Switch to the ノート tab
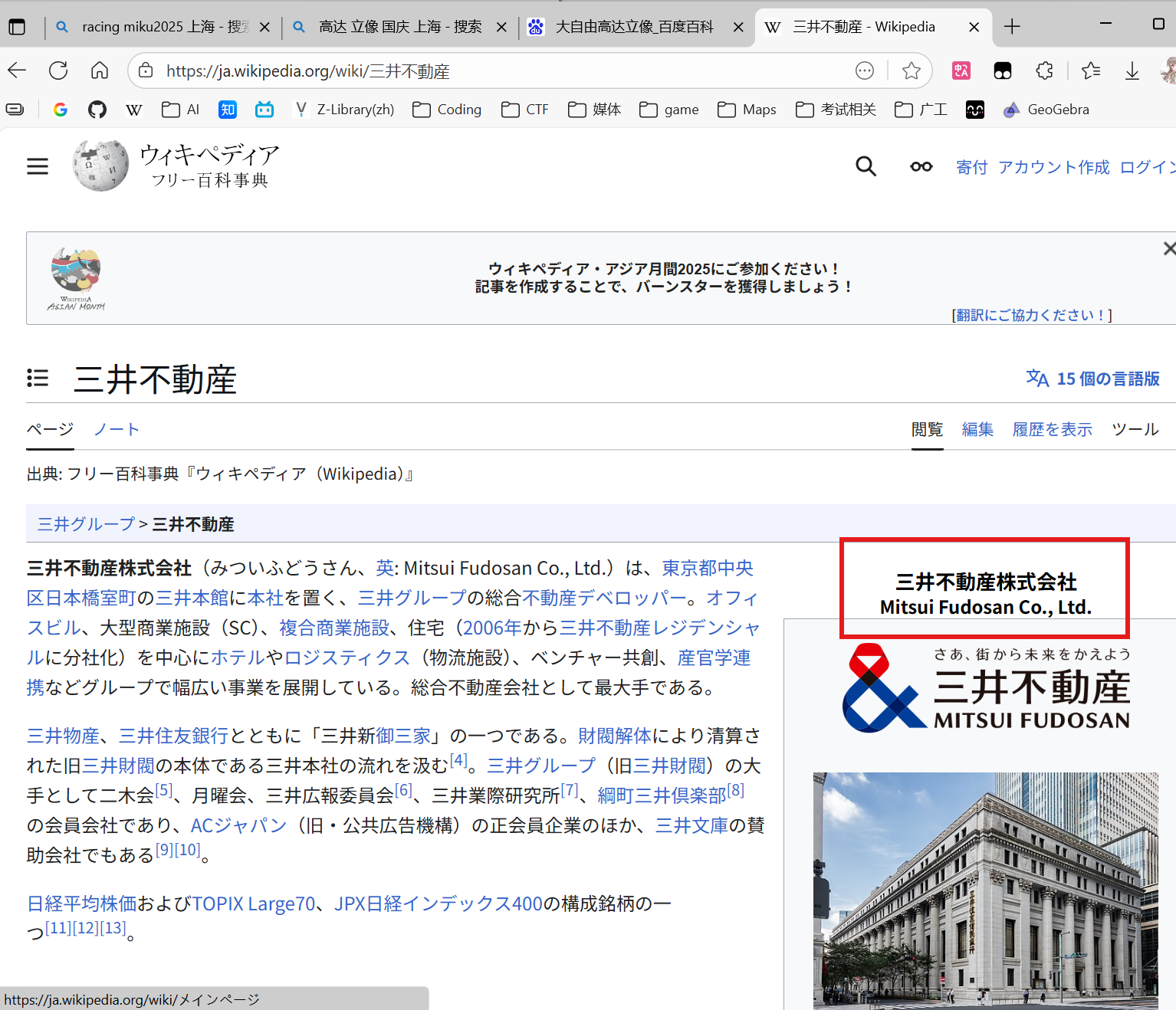Screen dimensions: 1176x1010 (x=117, y=429)
